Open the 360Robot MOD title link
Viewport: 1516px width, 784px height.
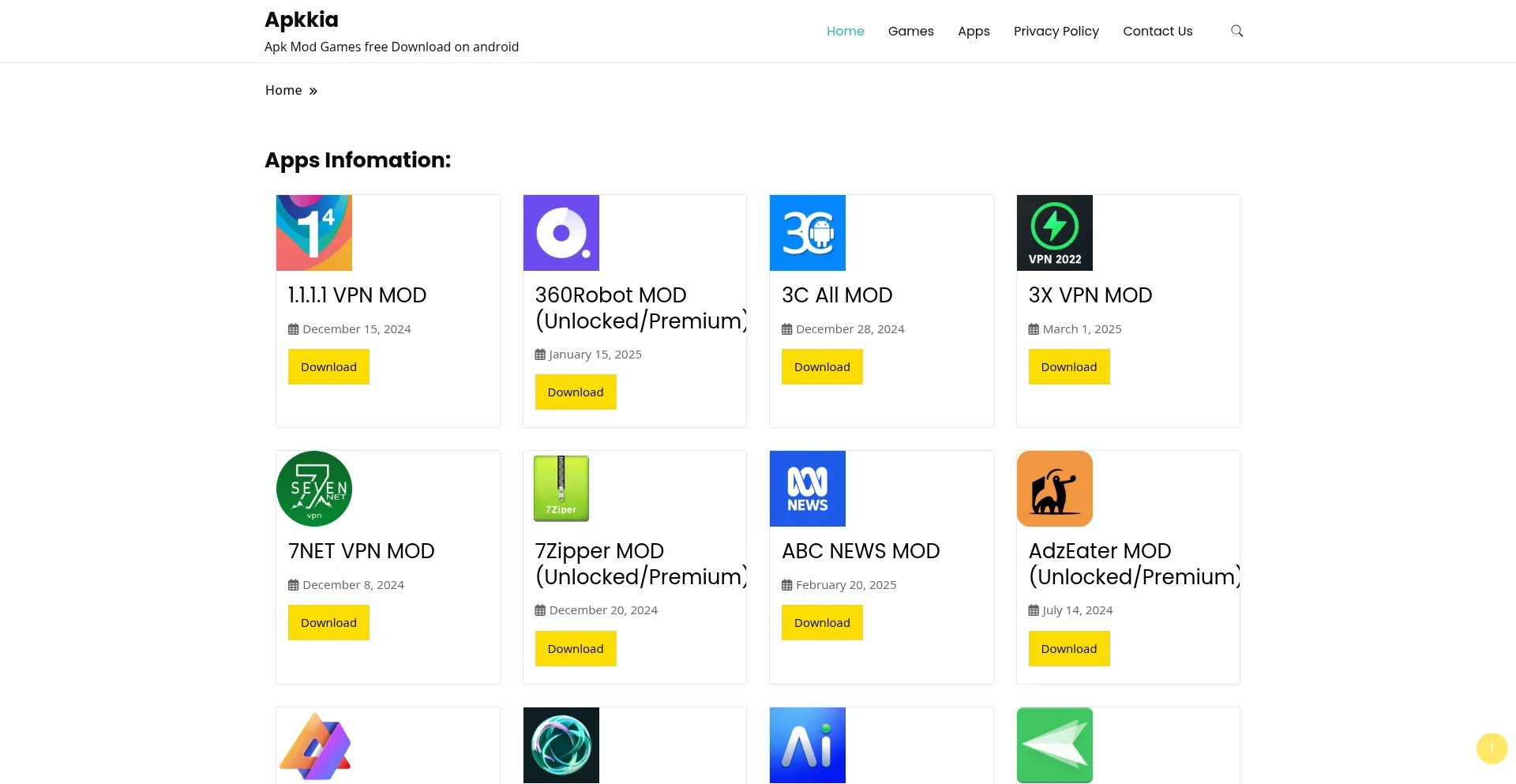(x=640, y=308)
